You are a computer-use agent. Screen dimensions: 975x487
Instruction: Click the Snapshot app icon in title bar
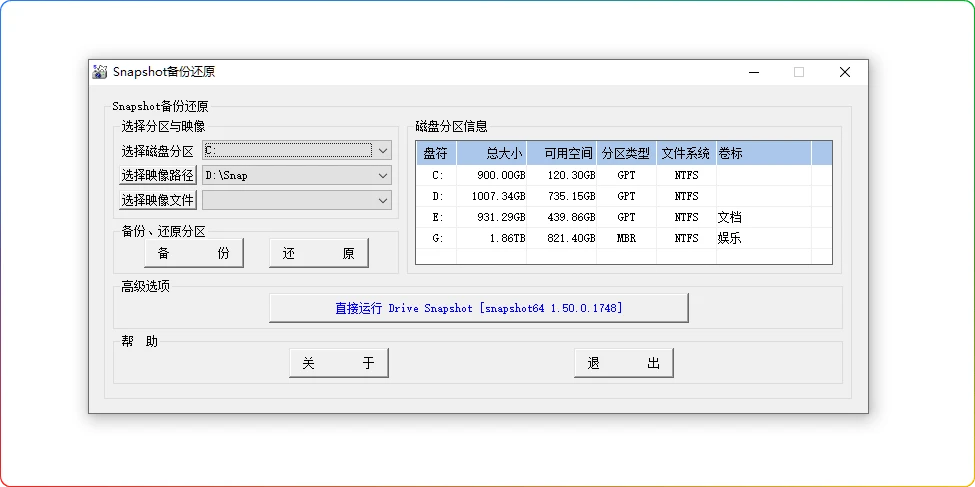[100, 72]
